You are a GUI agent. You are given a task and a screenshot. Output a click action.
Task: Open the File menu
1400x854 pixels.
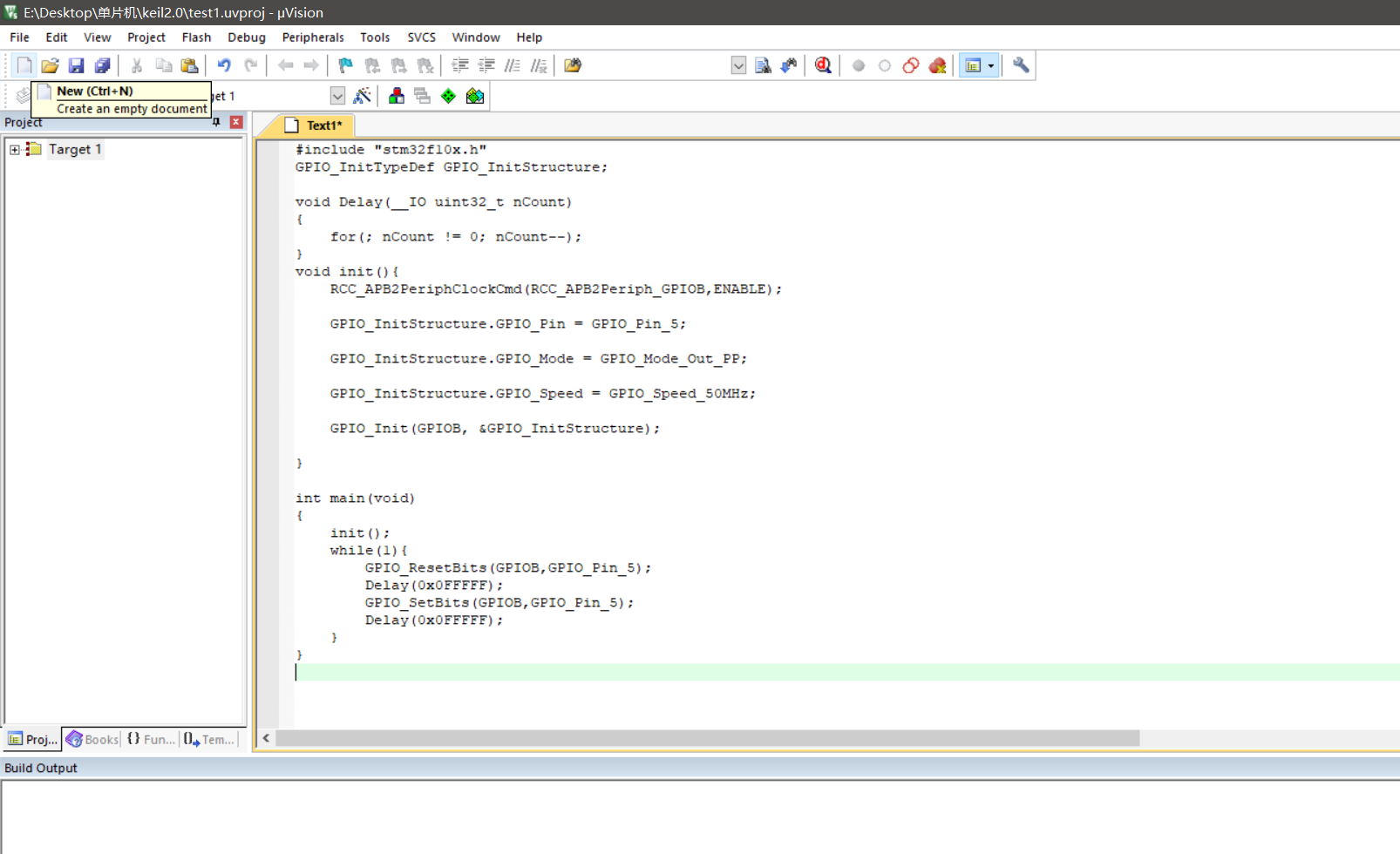19,37
